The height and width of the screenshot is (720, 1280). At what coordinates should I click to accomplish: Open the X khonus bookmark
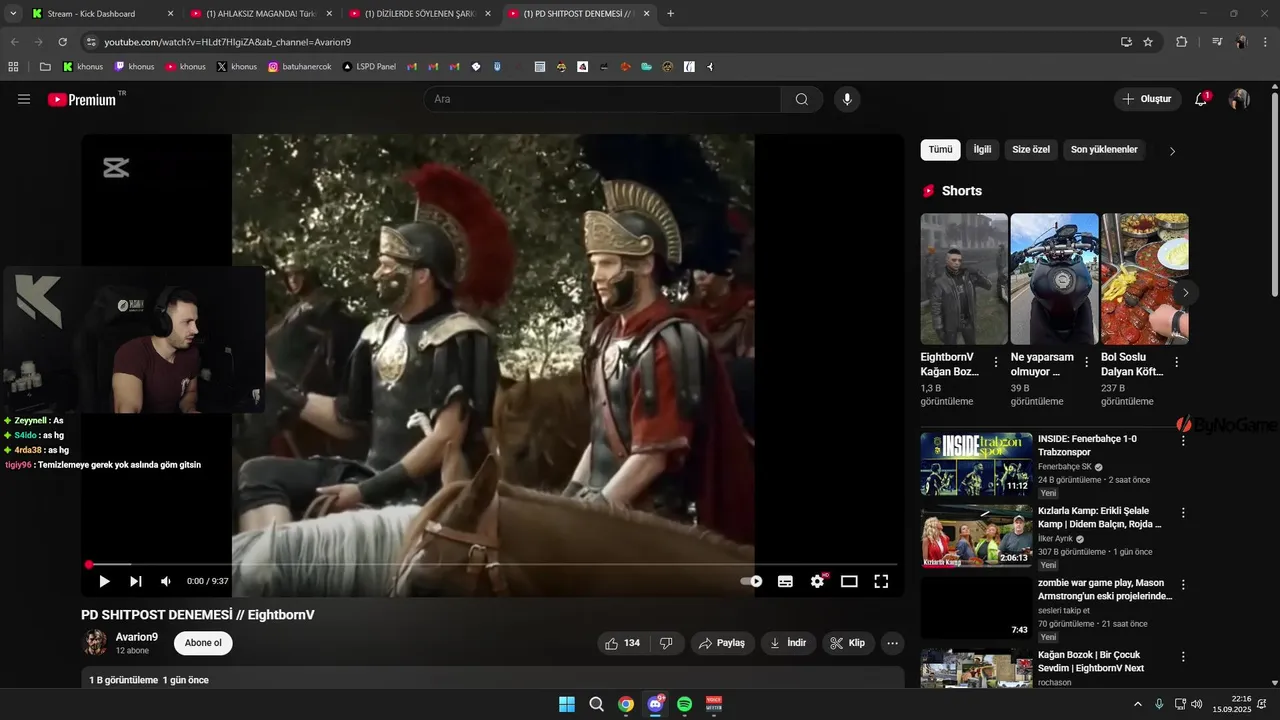tap(237, 67)
